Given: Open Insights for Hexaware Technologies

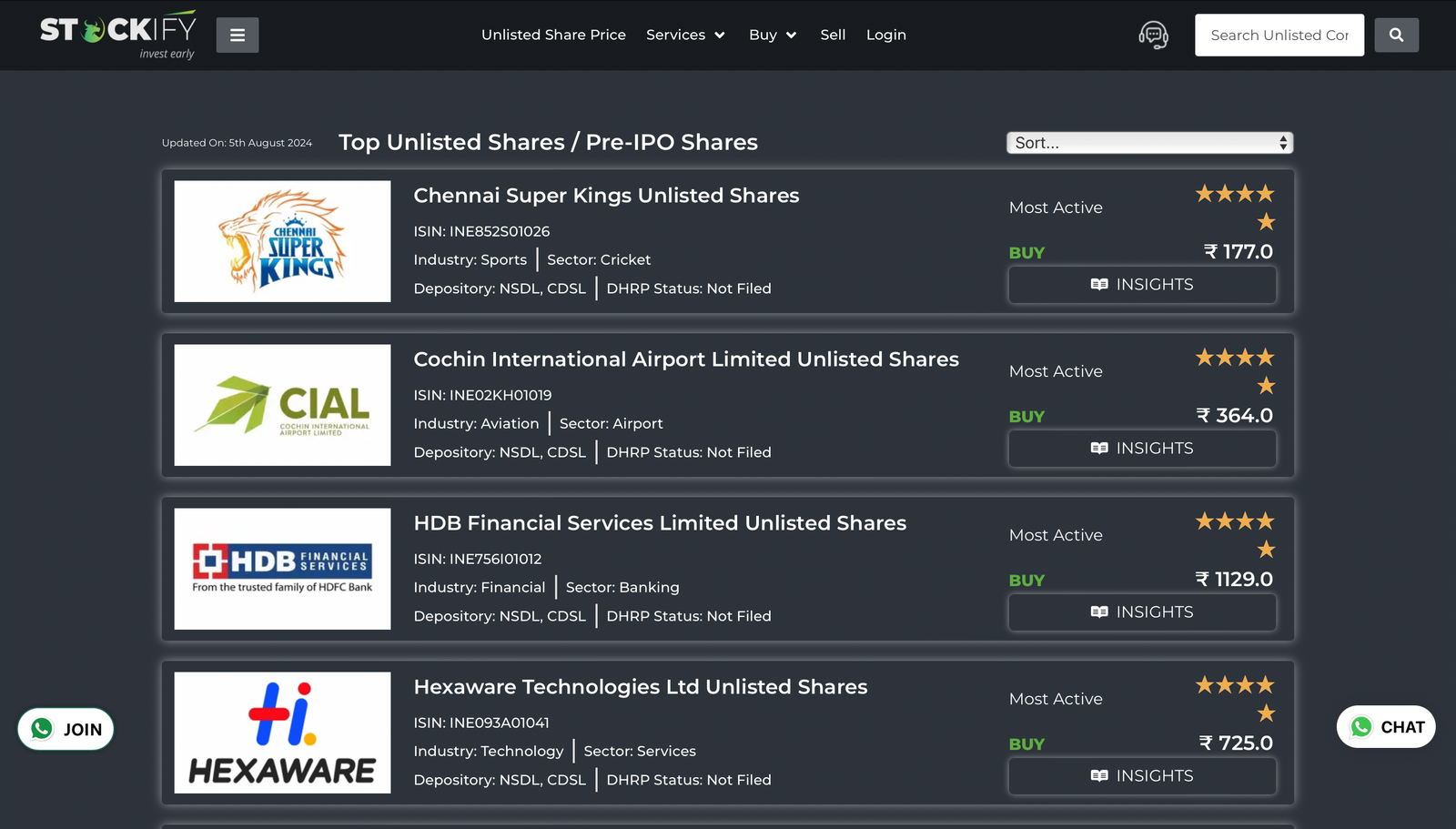Looking at the screenshot, I should pyautogui.click(x=1142, y=776).
